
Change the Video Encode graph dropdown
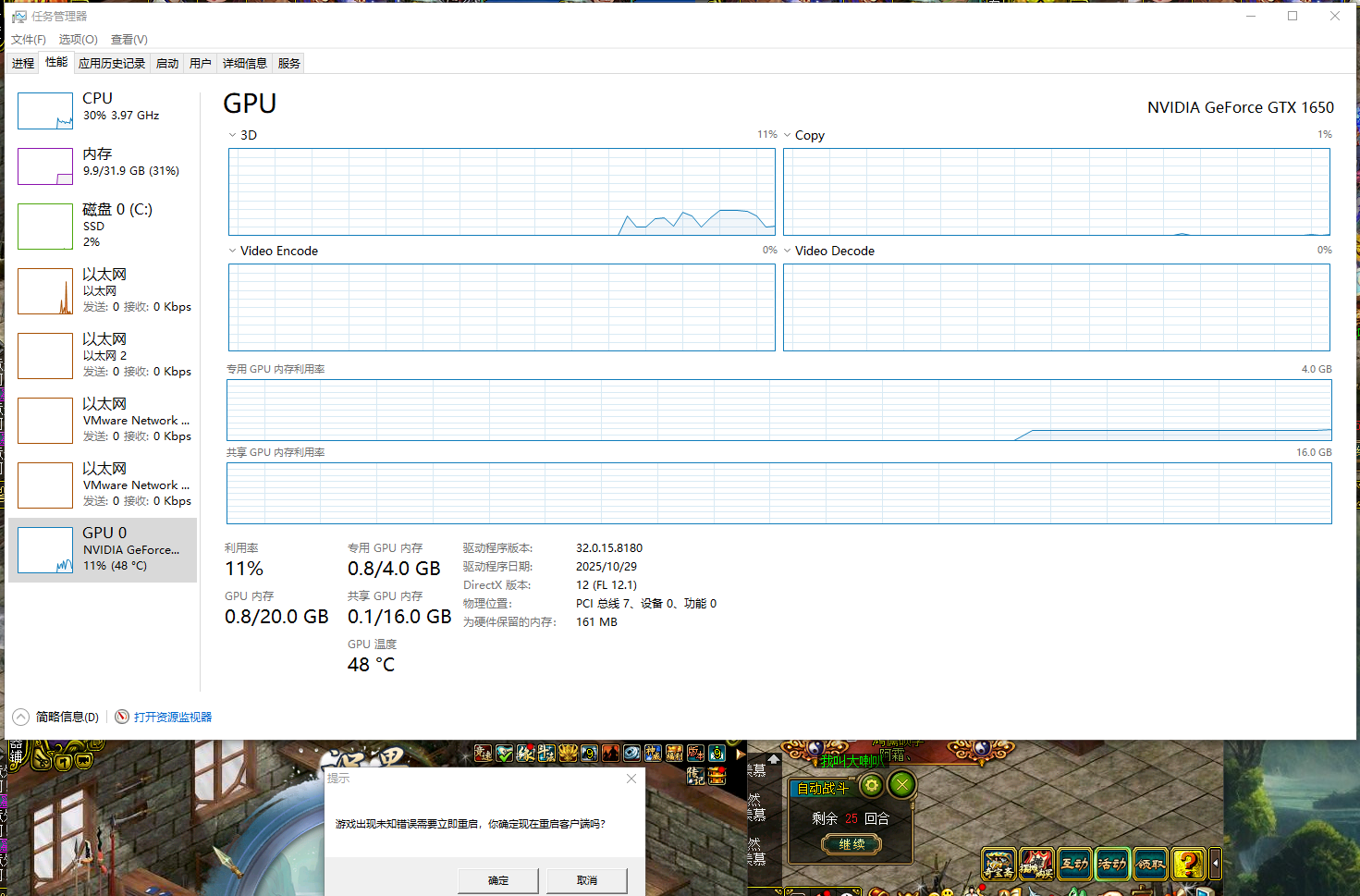click(x=233, y=251)
